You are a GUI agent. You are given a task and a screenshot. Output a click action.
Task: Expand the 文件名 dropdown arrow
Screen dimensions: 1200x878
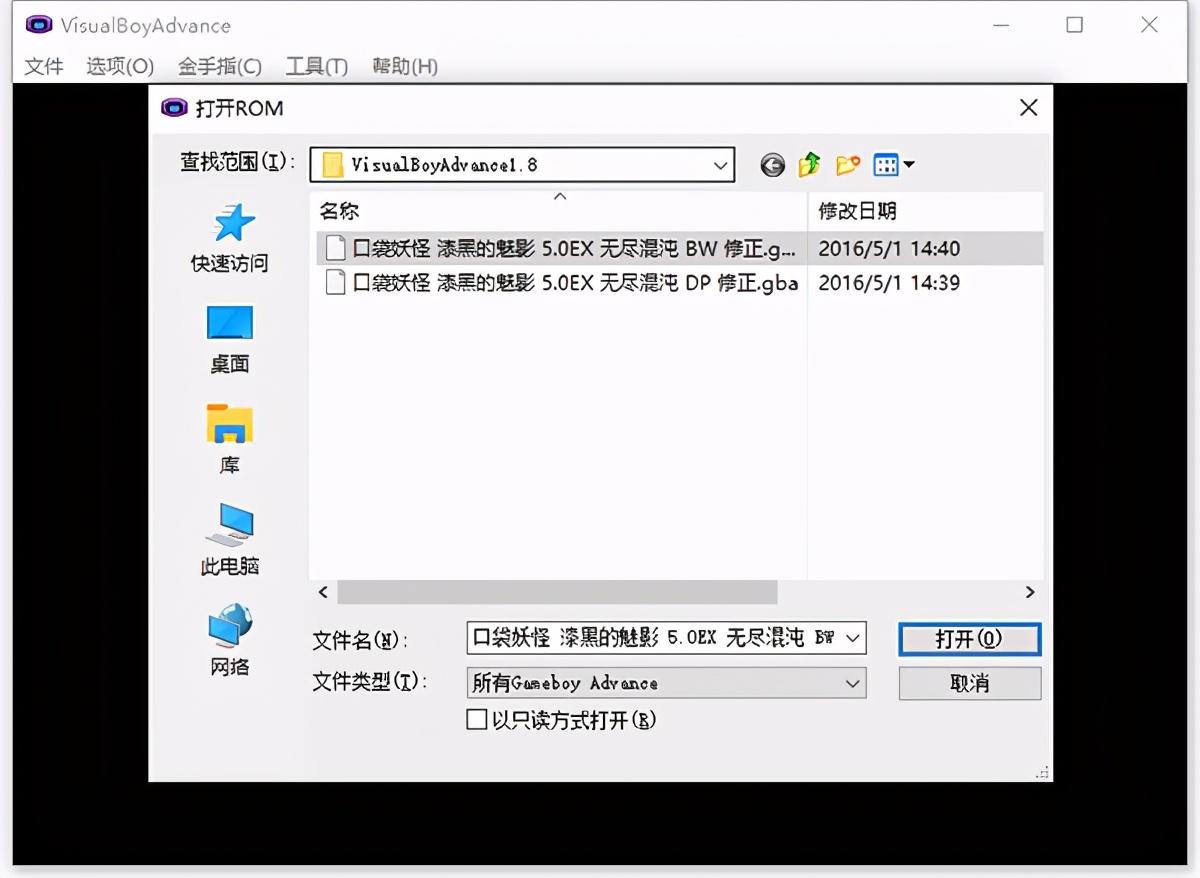[x=852, y=638]
